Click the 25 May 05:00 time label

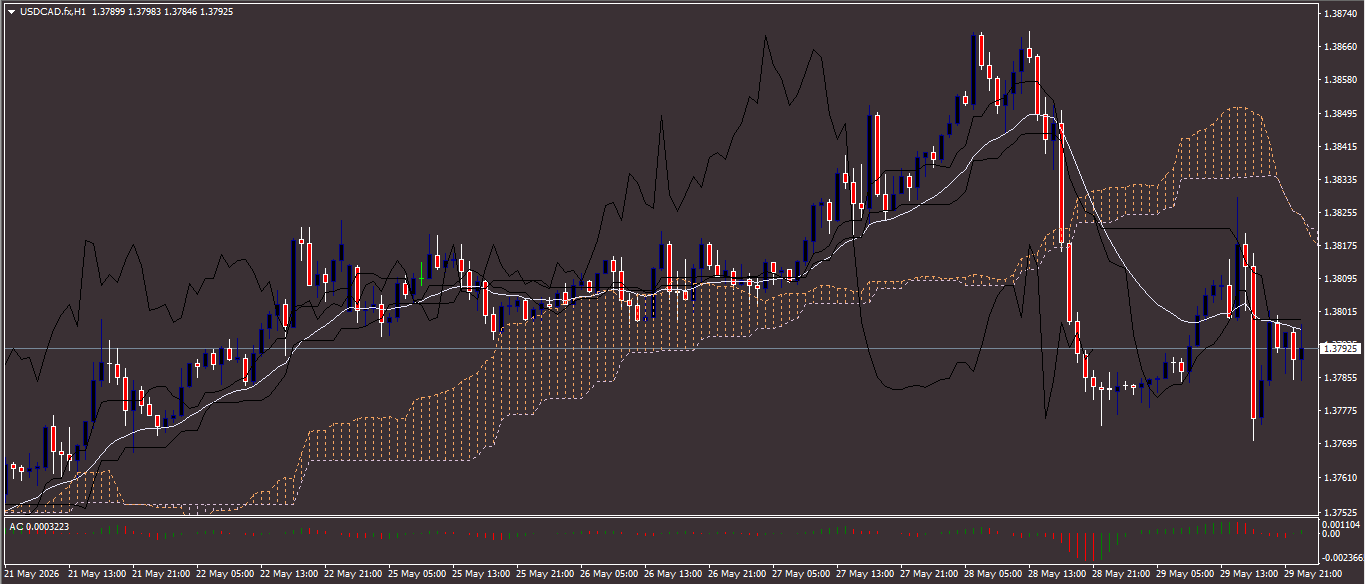pos(417,575)
